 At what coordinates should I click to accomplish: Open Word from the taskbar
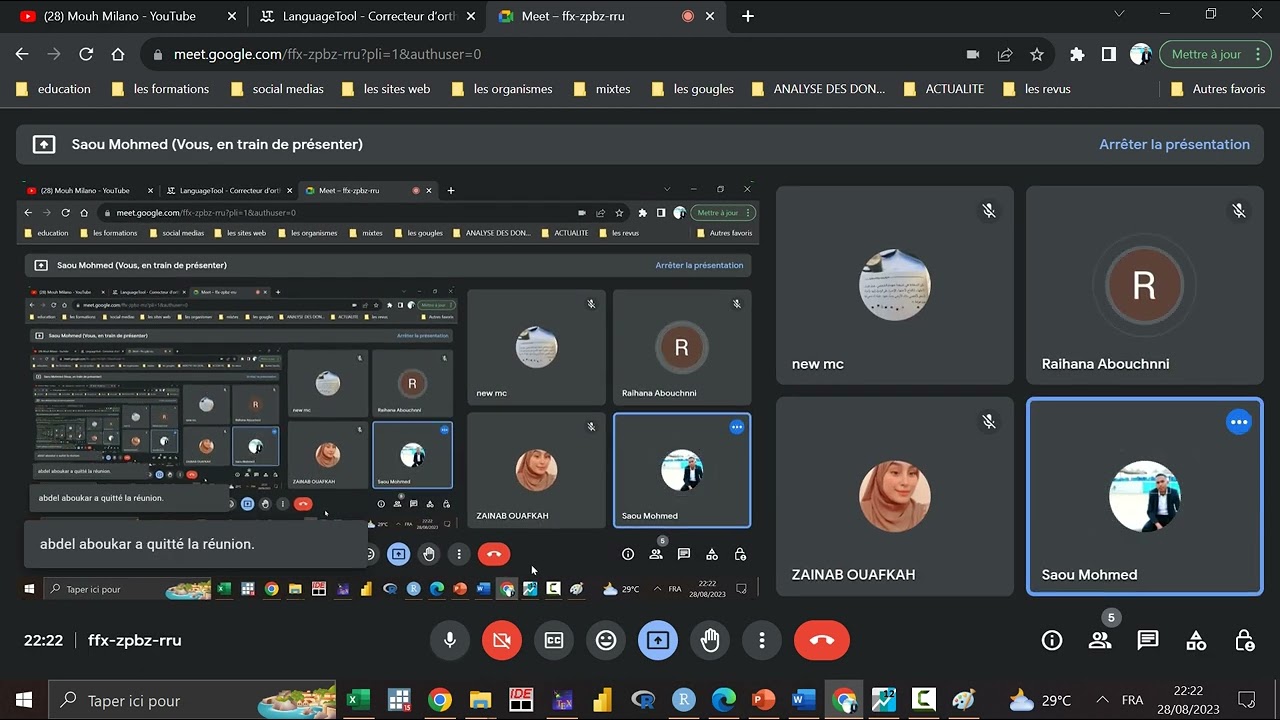pos(804,700)
